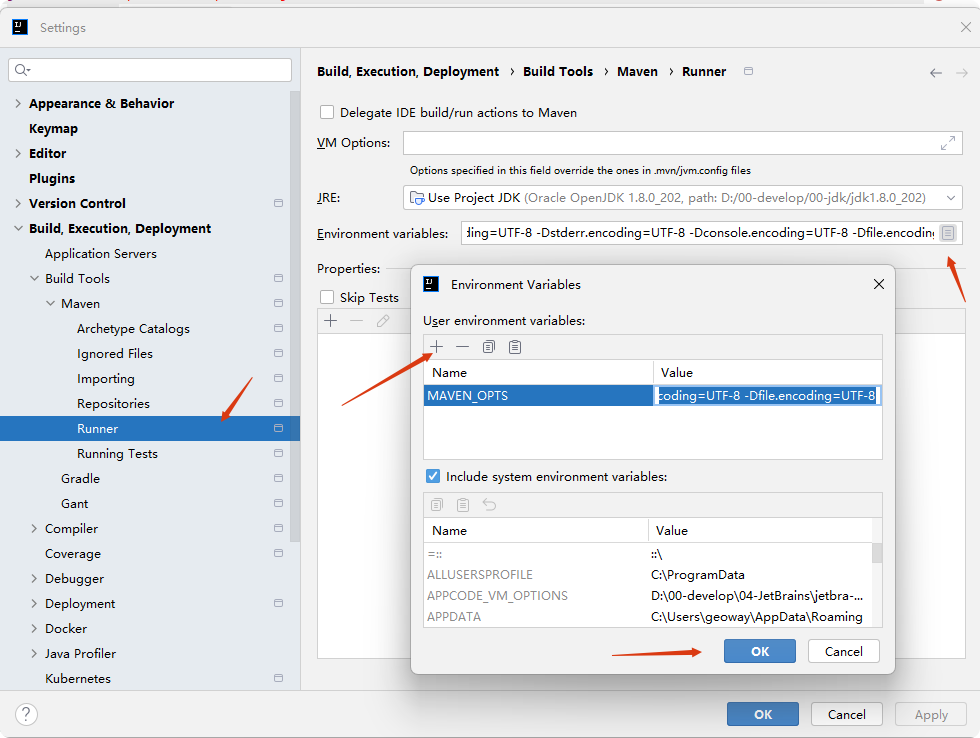
Task: Open Plugins settings
Action: (52, 178)
